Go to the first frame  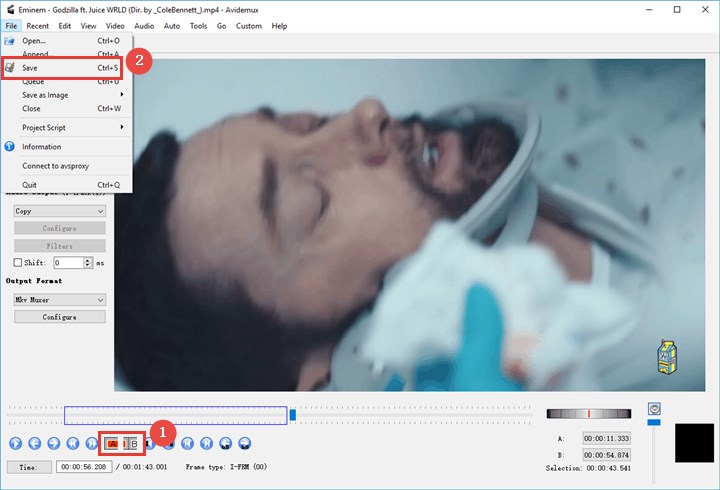(187, 443)
